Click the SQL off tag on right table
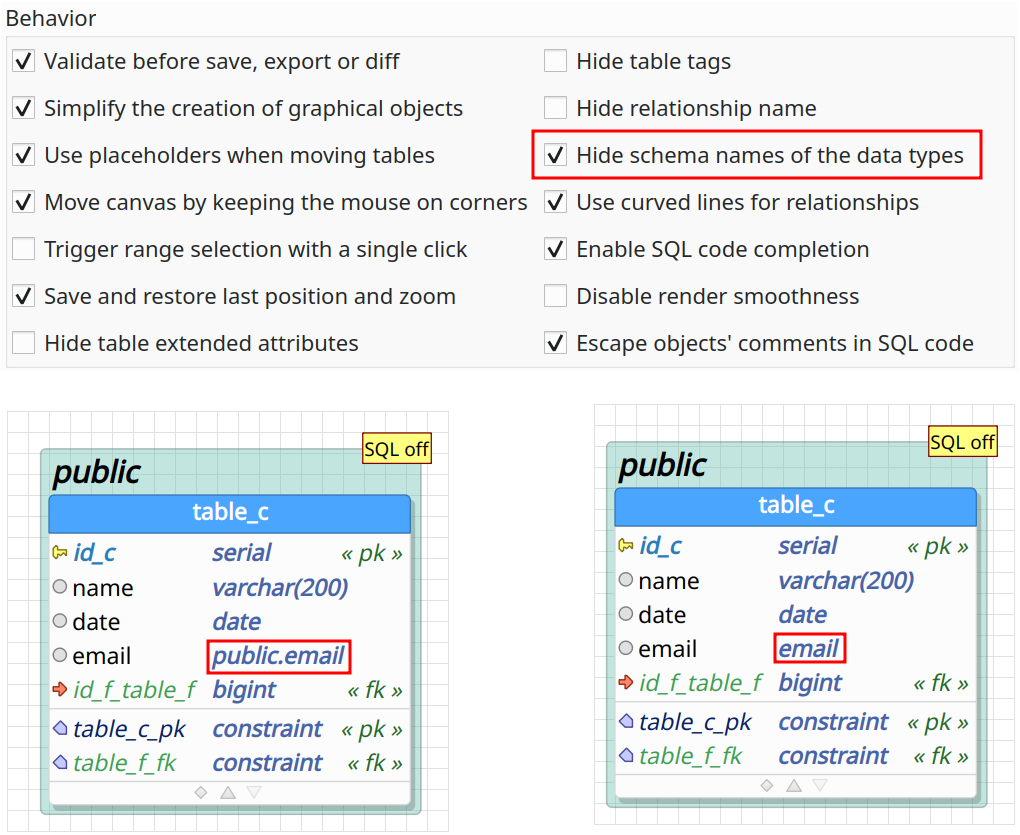The width and height of the screenshot is (1020, 835). click(962, 442)
